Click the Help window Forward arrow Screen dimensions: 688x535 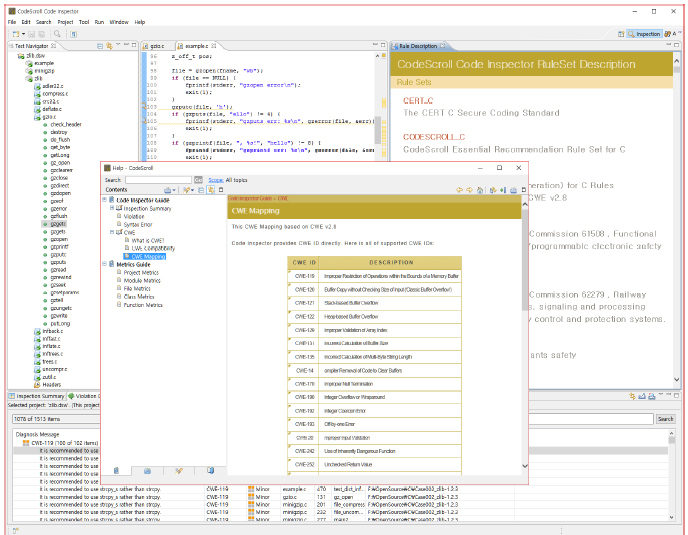click(469, 190)
